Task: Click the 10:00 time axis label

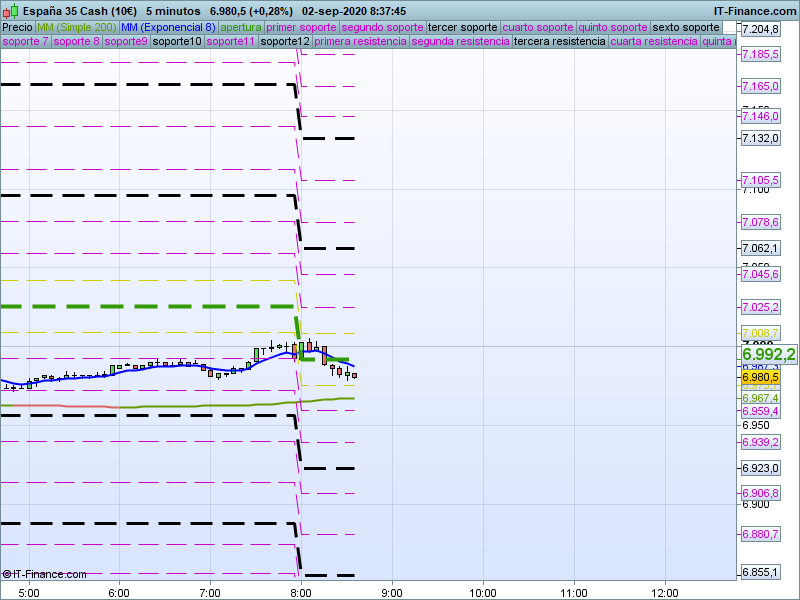Action: (483, 593)
